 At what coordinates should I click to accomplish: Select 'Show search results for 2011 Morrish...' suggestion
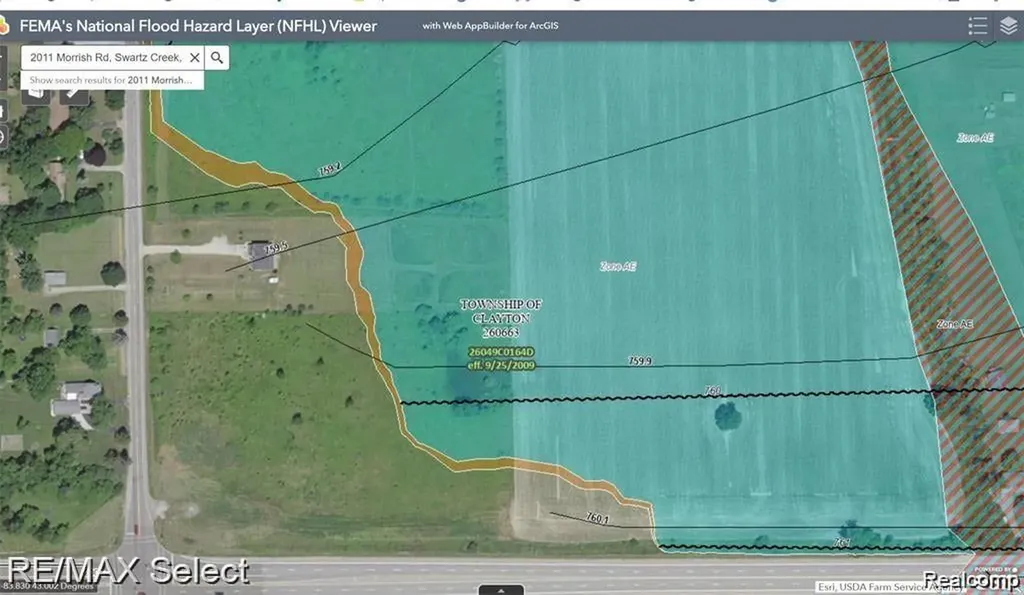pos(112,80)
